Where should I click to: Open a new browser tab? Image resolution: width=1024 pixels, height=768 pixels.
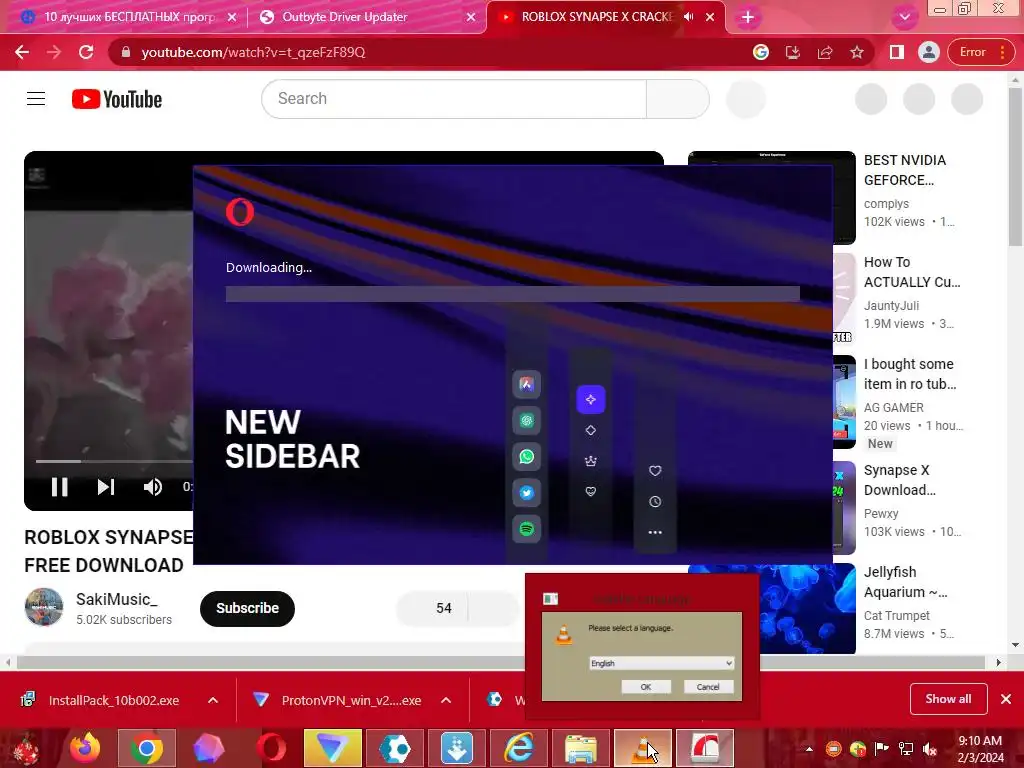coord(748,18)
